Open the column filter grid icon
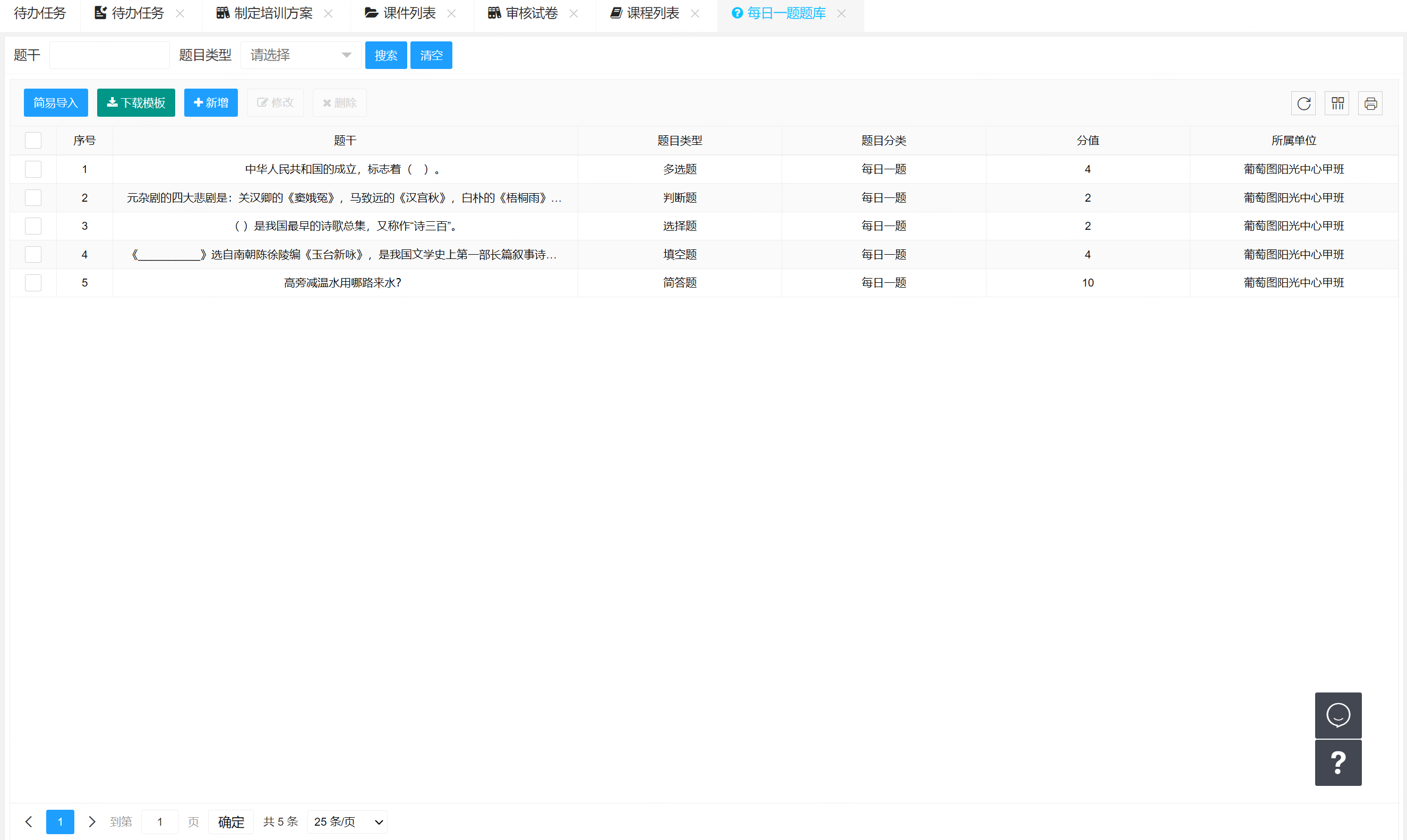 (x=1337, y=103)
